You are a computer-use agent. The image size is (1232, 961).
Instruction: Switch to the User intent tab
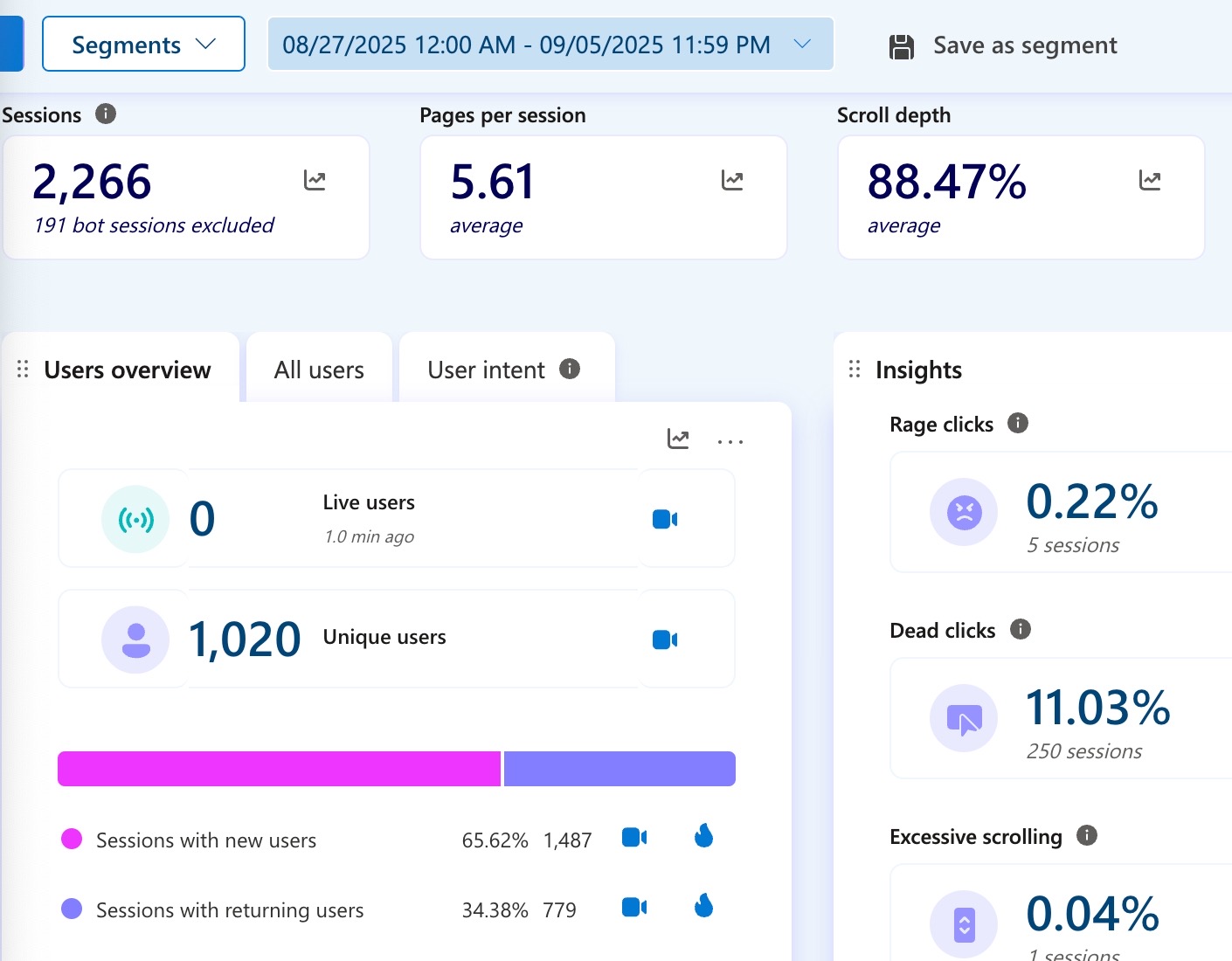click(x=486, y=370)
